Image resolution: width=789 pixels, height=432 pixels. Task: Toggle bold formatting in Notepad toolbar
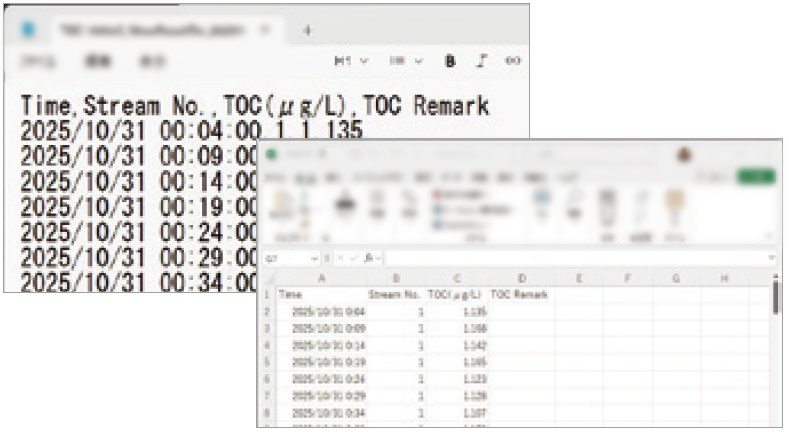[450, 61]
